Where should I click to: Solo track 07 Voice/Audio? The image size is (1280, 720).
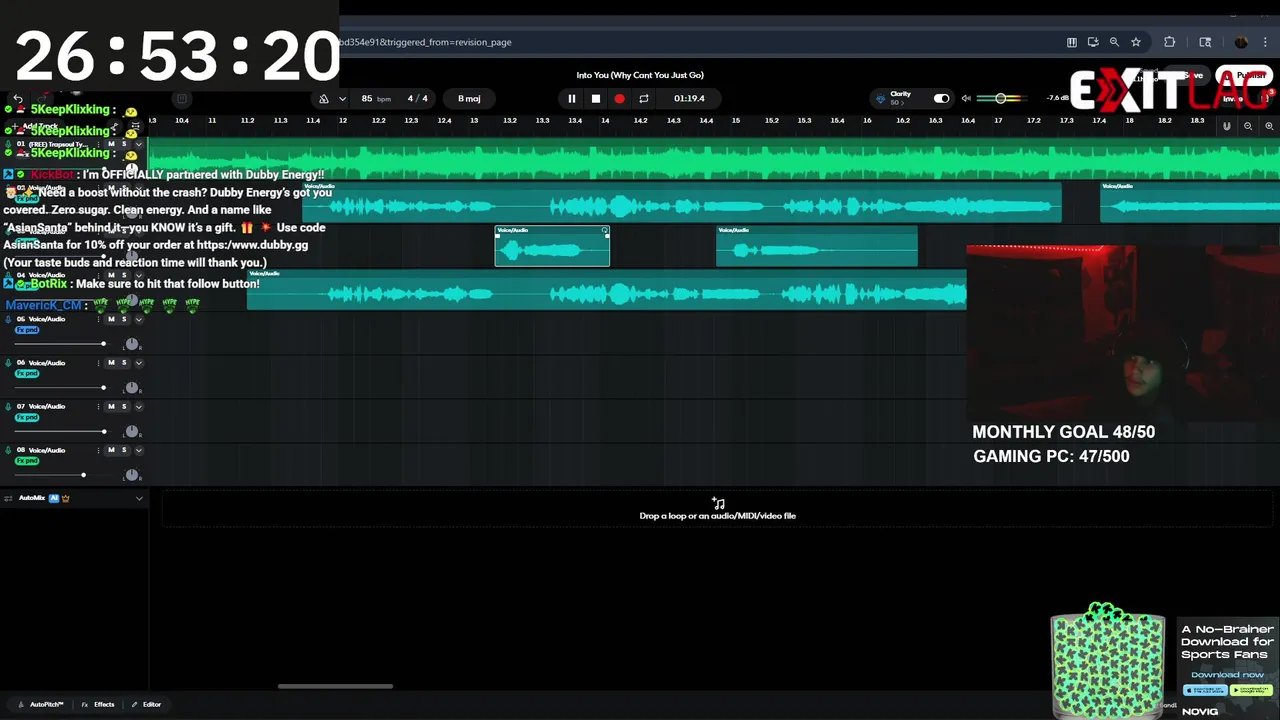click(x=124, y=406)
